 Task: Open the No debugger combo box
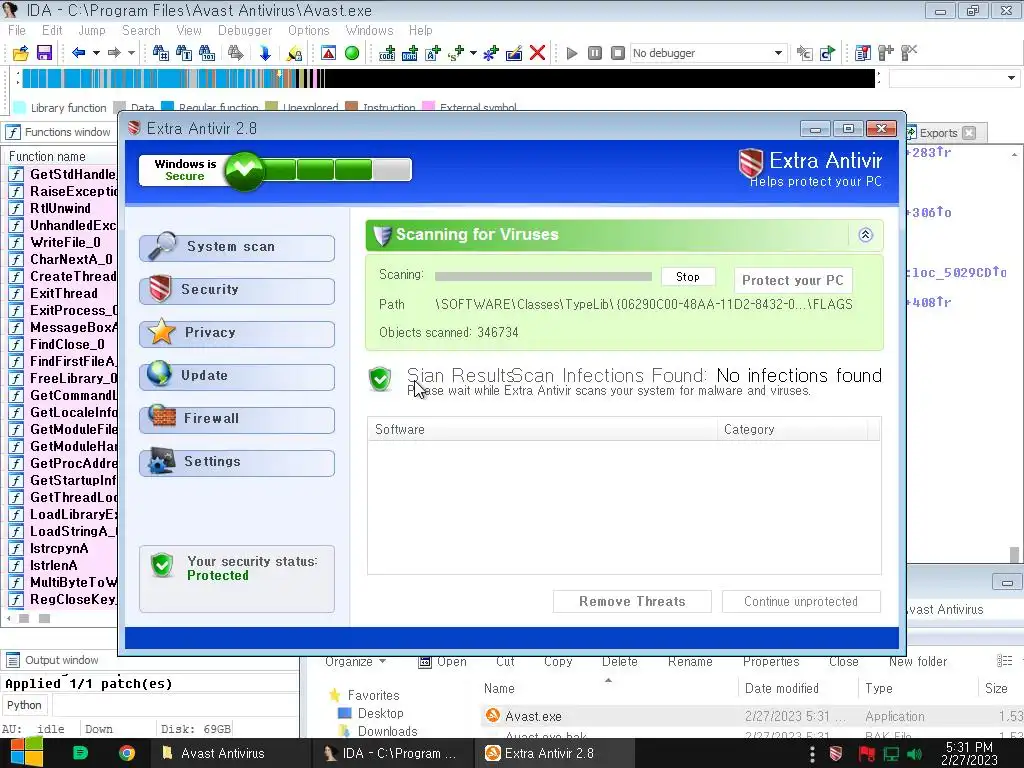coord(707,53)
